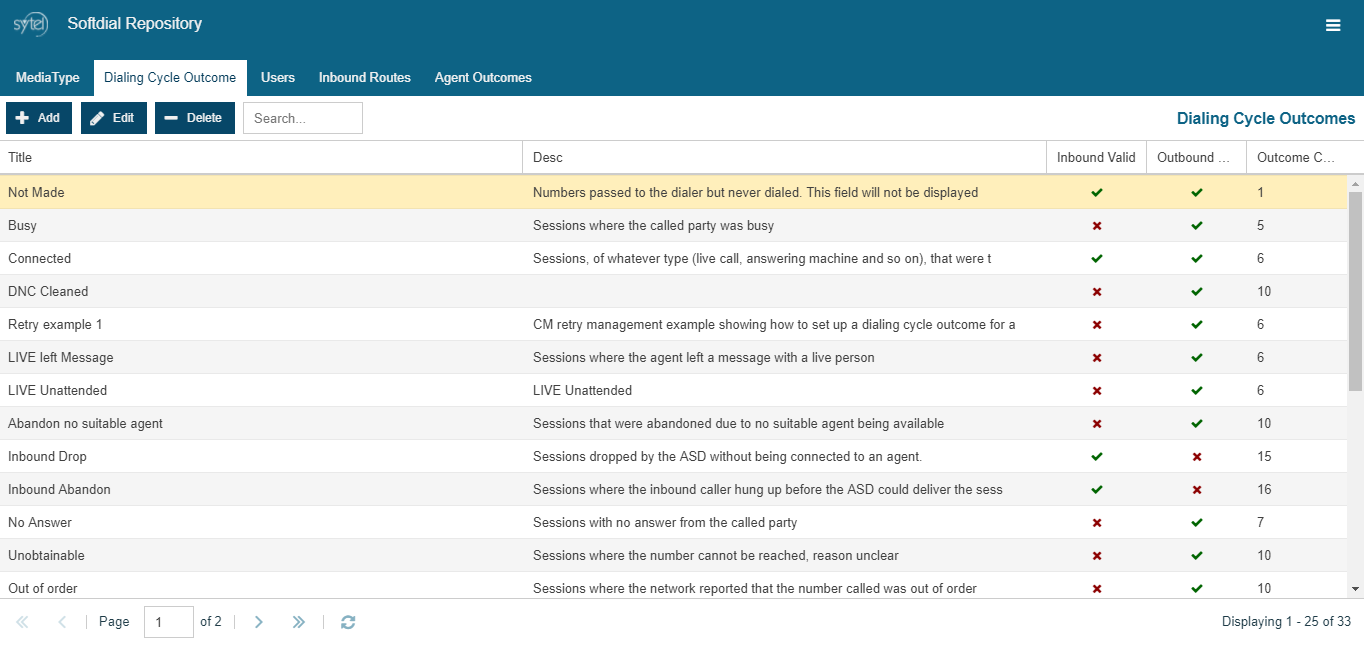Viewport: 1364px width, 646px height.
Task: Go to the previous page
Action: (x=62, y=622)
